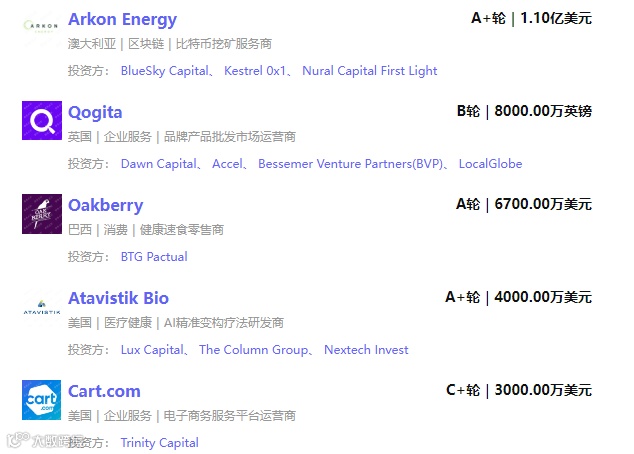The image size is (634, 454).
Task: Click the Oakberry logo icon
Action: (41, 214)
